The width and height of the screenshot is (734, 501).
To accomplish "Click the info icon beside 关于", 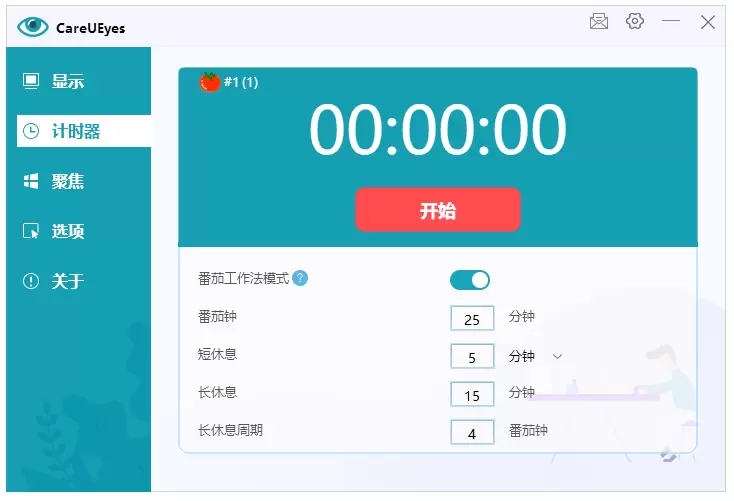I will click(31, 281).
